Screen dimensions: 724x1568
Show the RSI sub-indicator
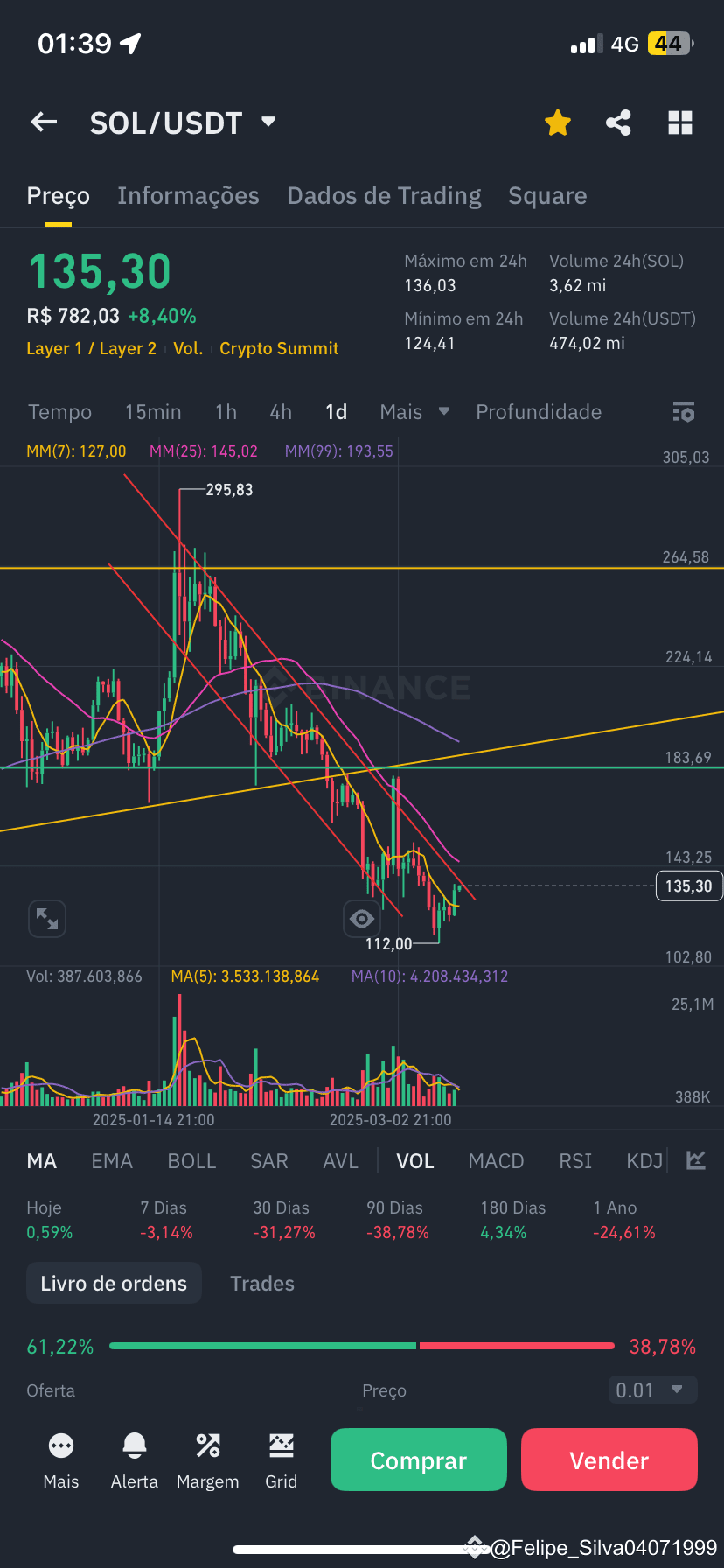pyautogui.click(x=575, y=1161)
